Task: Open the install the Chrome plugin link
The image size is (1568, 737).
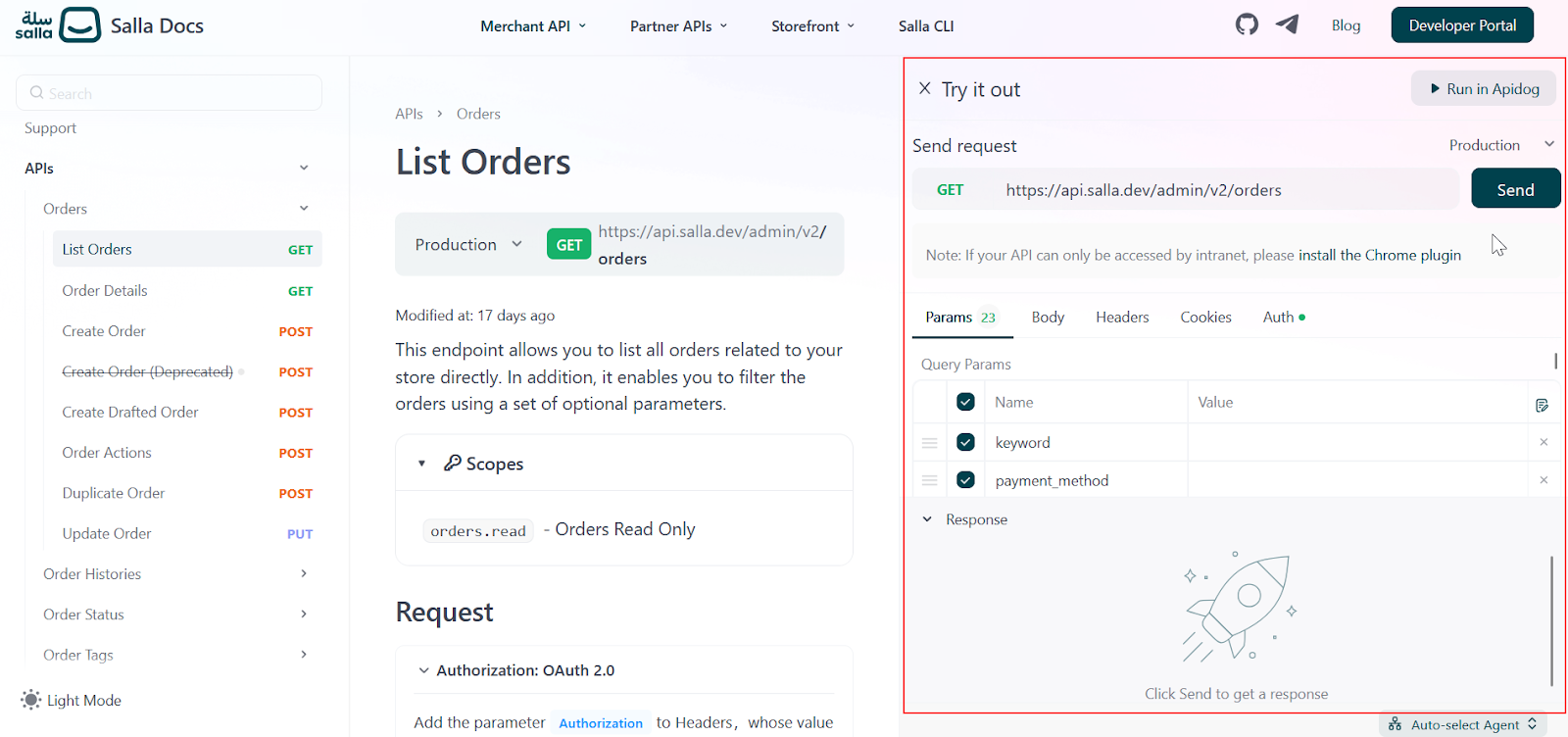Action: tap(1380, 255)
